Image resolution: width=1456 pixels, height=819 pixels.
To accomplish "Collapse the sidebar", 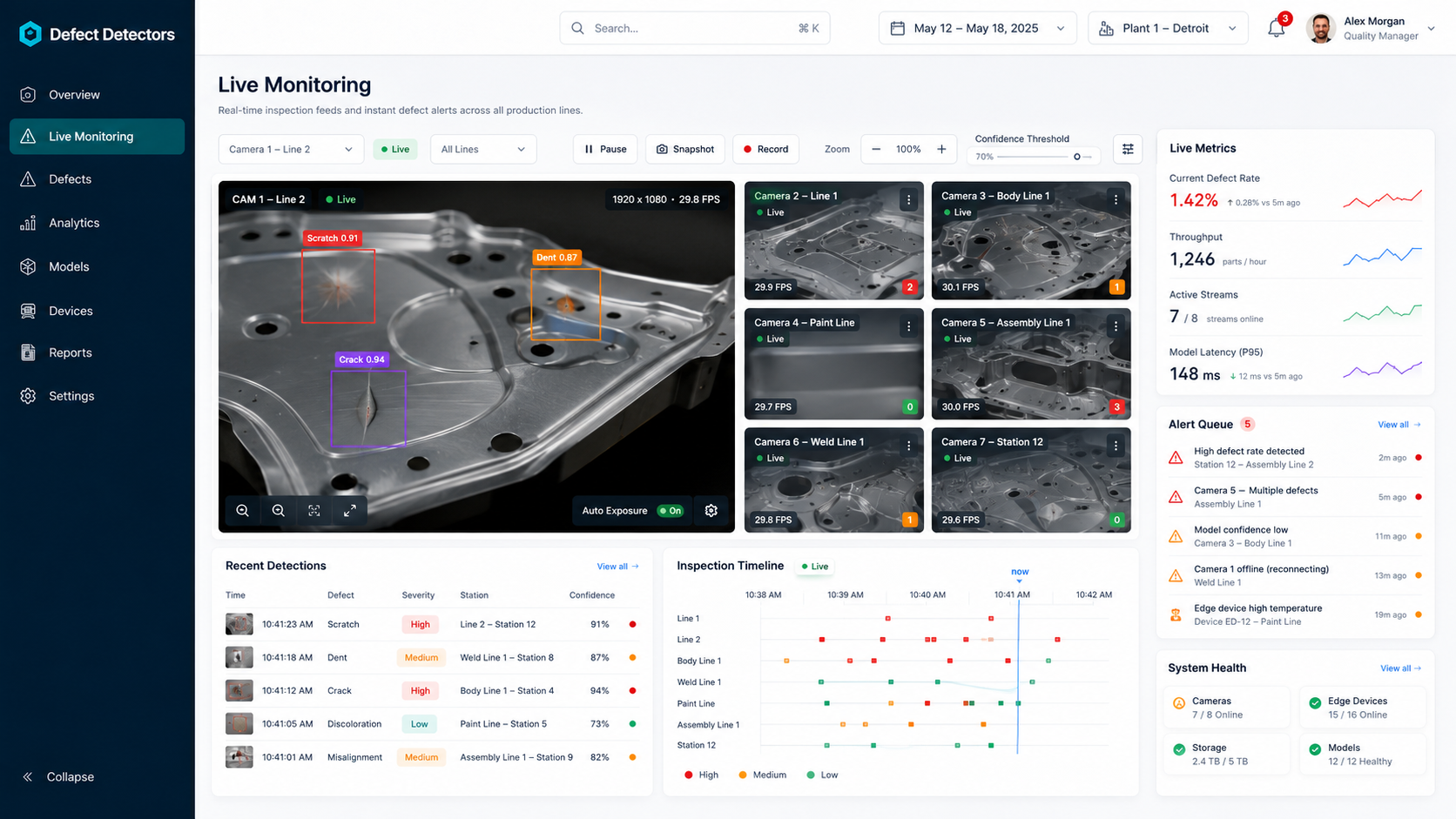I will click(x=58, y=776).
